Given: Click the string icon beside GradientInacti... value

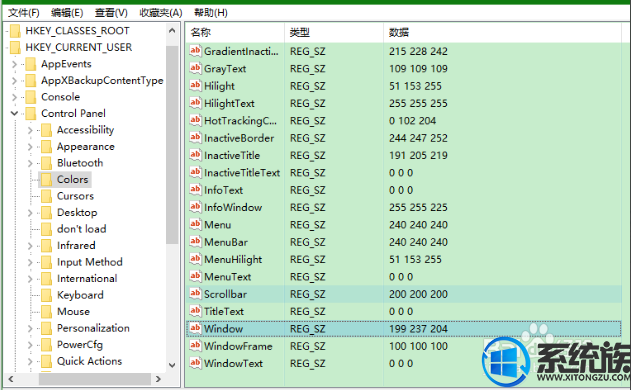Looking at the screenshot, I should 195,51.
